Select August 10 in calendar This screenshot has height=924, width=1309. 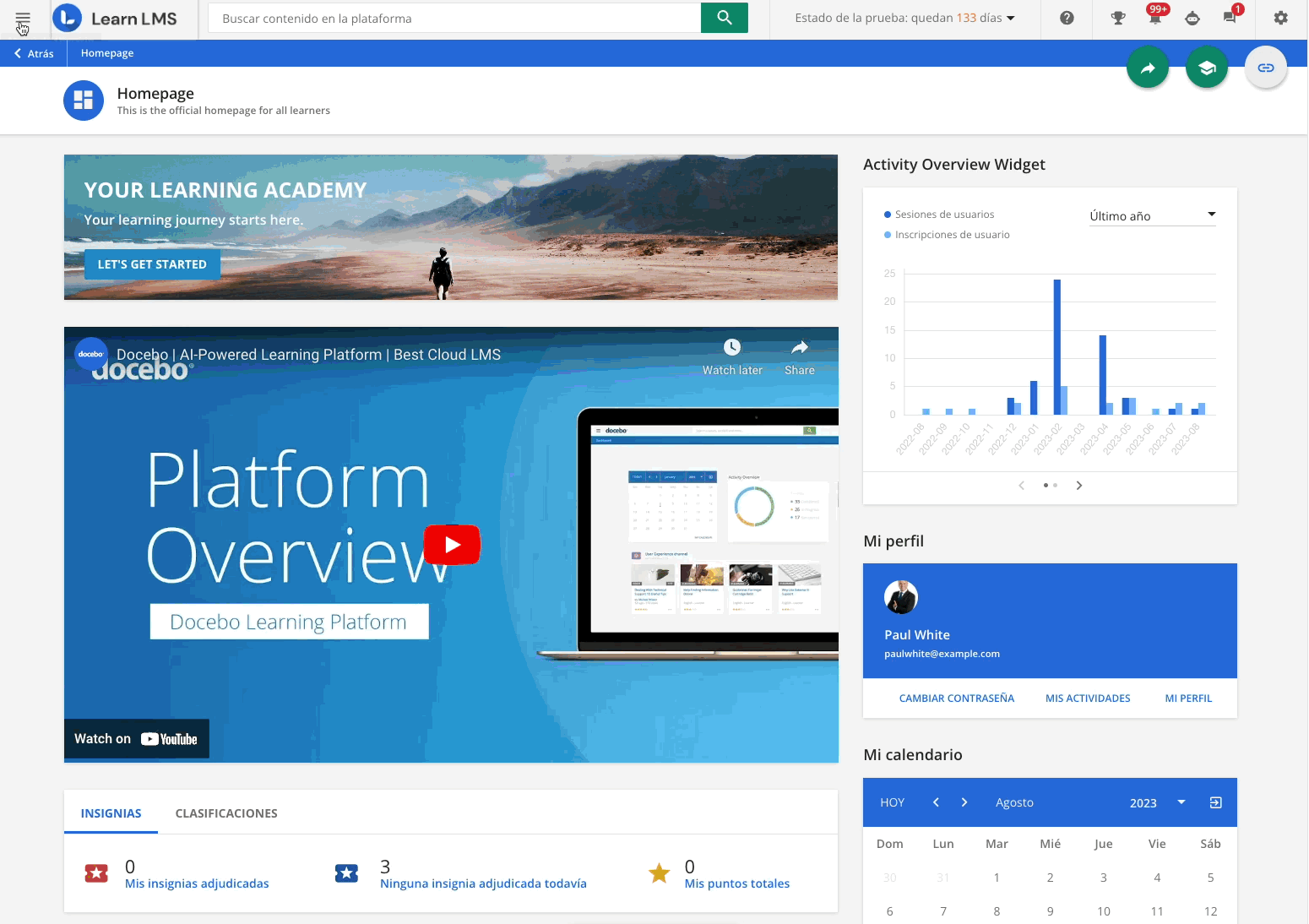tap(1104, 911)
